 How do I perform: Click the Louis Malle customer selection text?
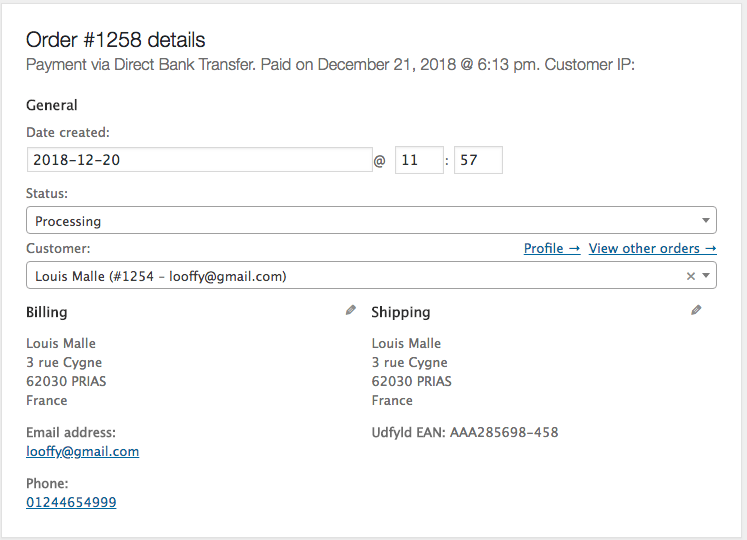point(160,276)
